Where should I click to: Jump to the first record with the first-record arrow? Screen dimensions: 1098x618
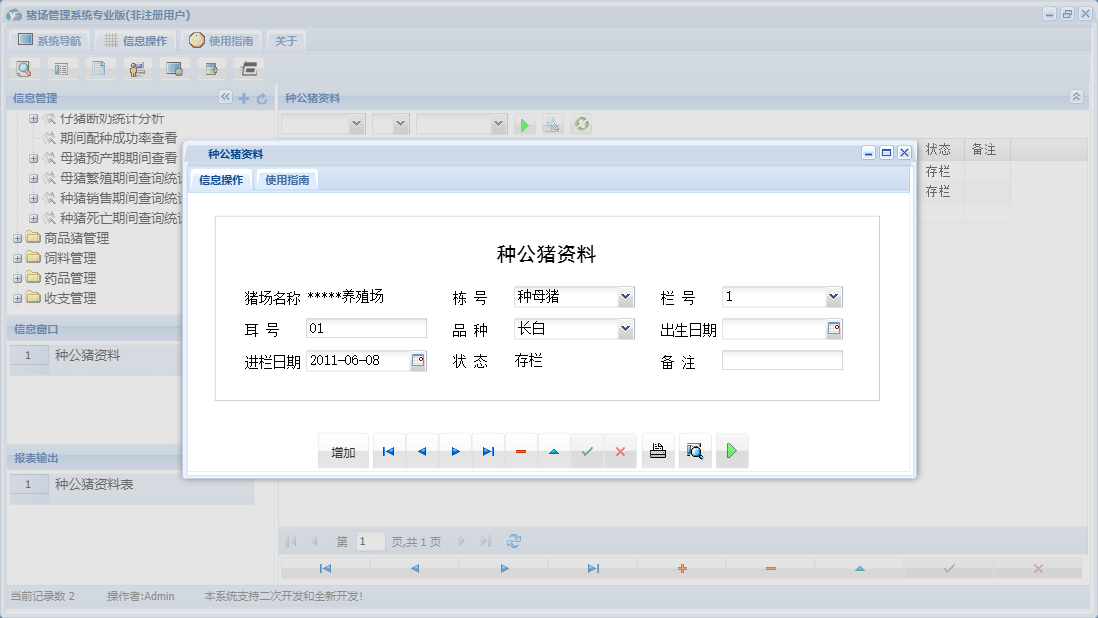click(x=388, y=451)
